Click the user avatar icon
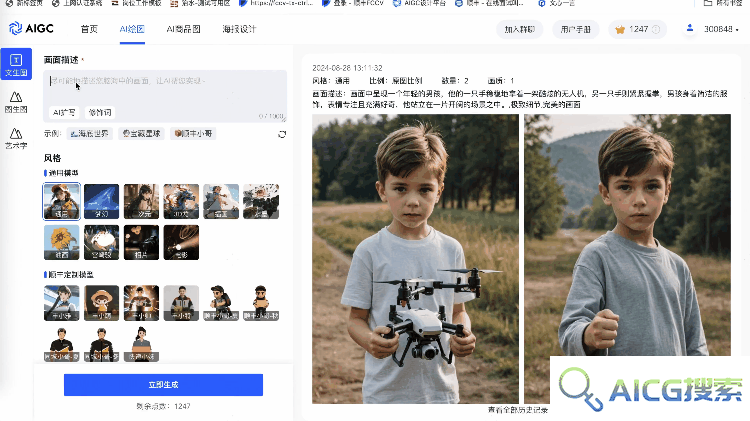 [690, 29]
